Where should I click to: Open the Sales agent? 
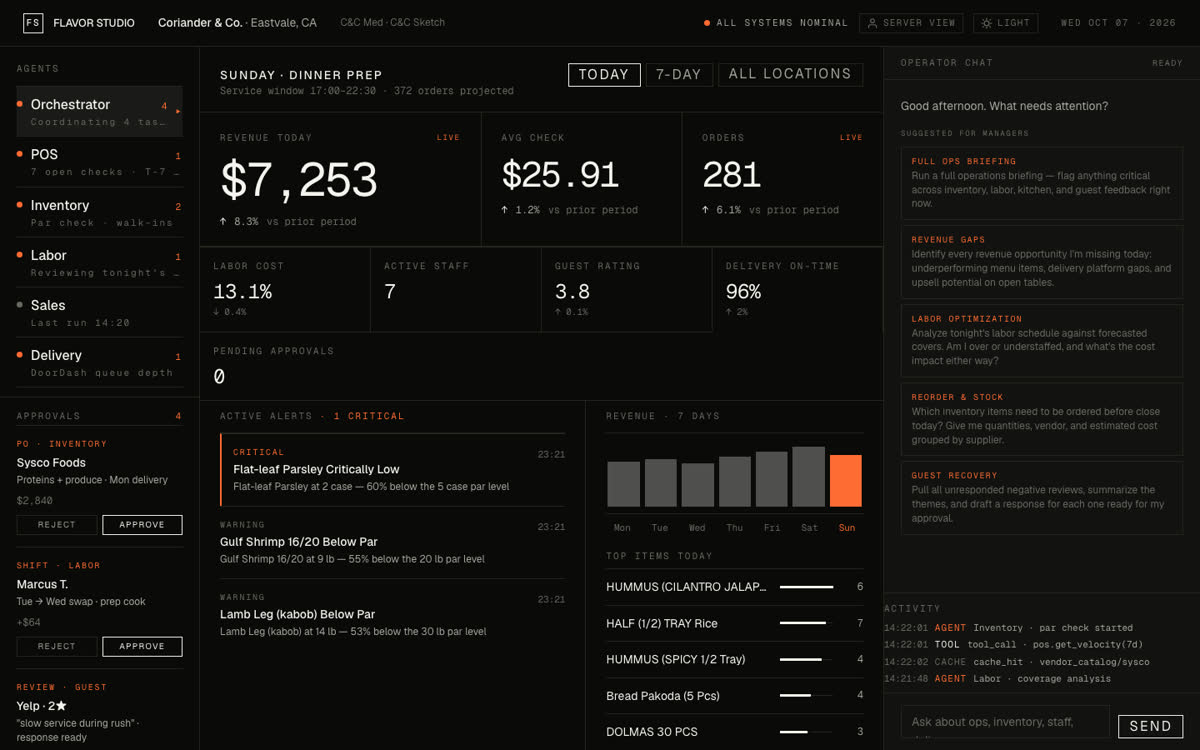coord(99,312)
